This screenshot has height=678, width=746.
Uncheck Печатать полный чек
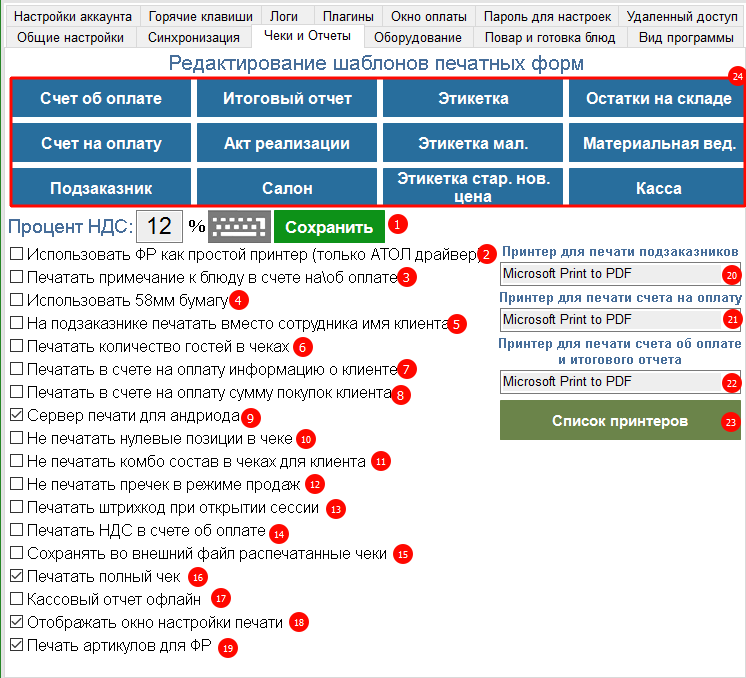pos(17,577)
